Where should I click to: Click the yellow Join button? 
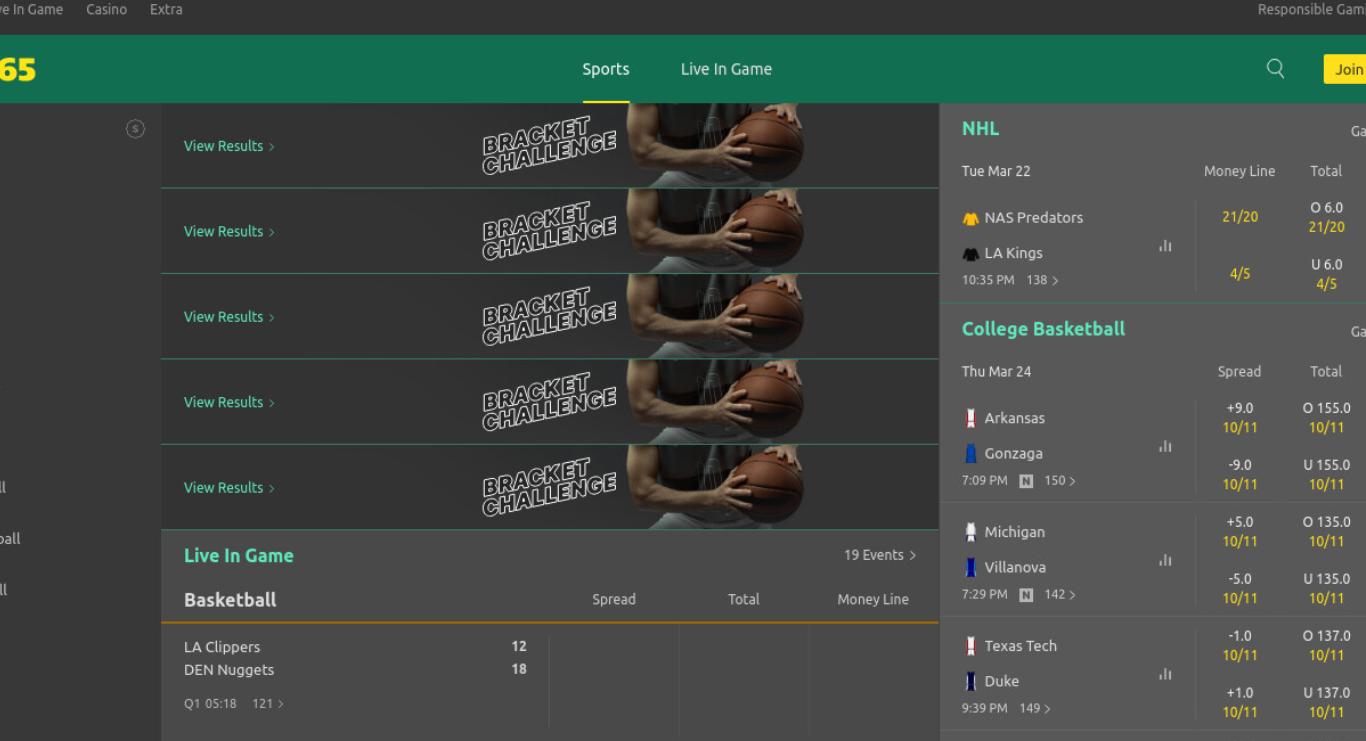[x=1345, y=69]
